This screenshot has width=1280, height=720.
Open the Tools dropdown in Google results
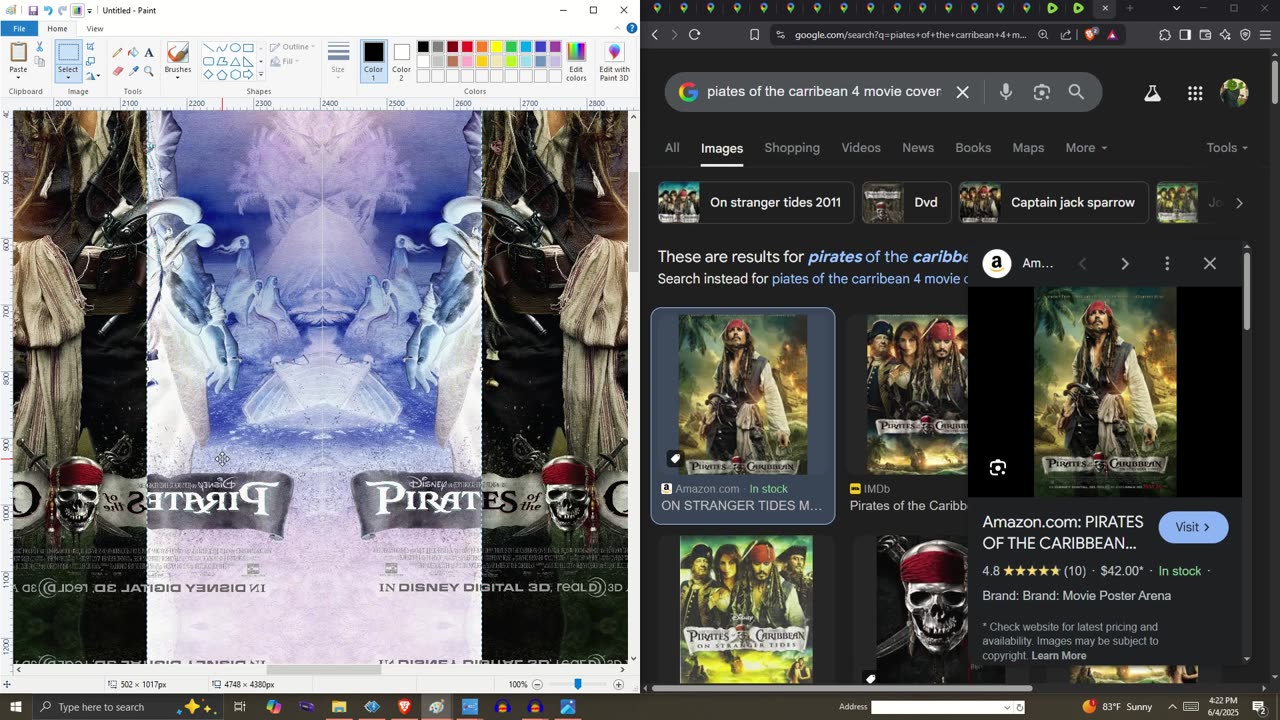1227,148
